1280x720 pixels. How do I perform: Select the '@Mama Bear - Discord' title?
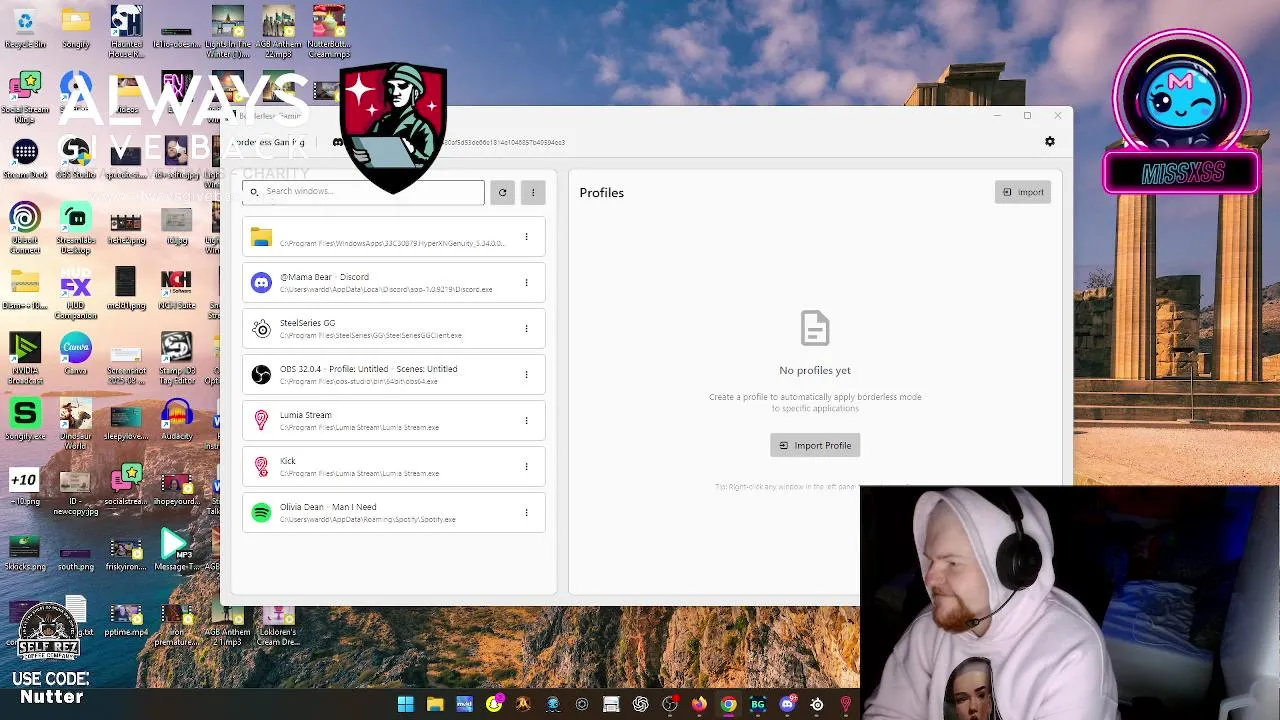(324, 277)
